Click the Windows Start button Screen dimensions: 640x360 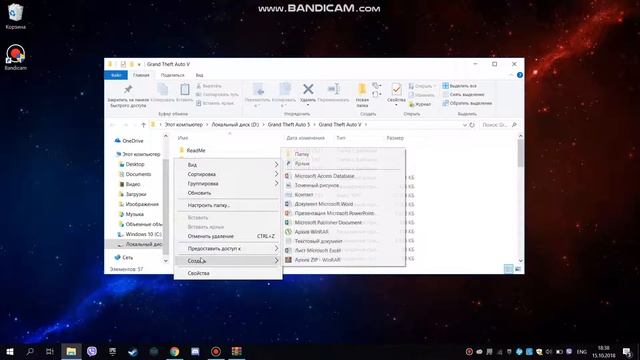[x=10, y=351]
